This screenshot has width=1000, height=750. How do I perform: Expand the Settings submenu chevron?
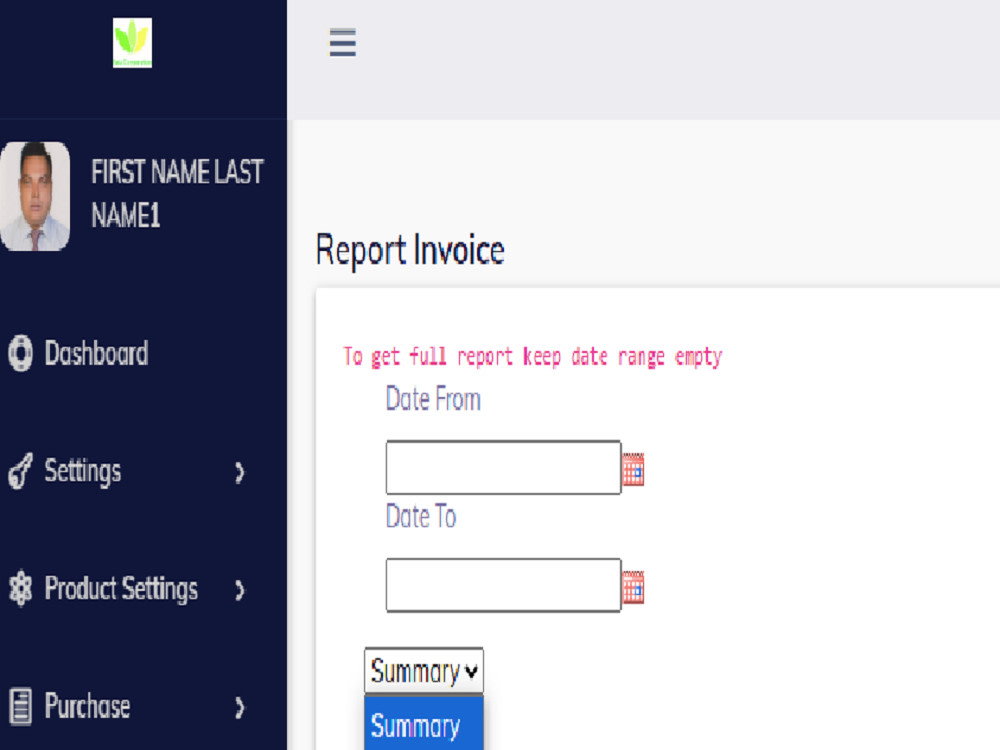(x=240, y=473)
